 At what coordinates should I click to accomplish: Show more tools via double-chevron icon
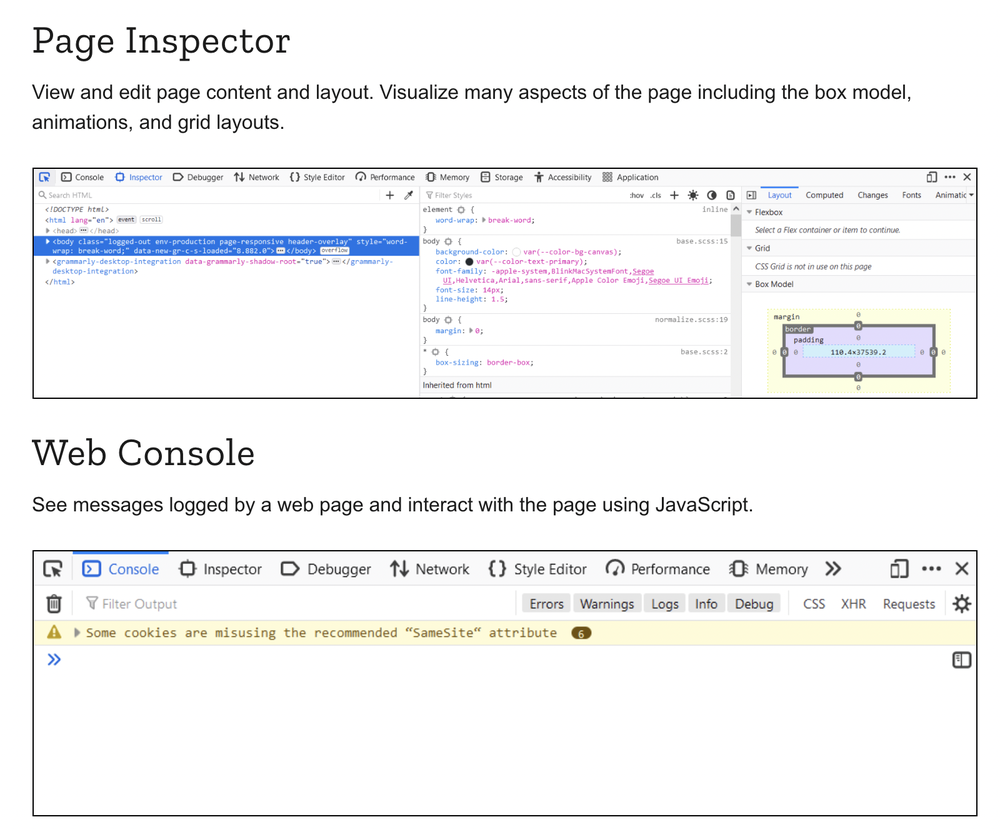click(833, 569)
